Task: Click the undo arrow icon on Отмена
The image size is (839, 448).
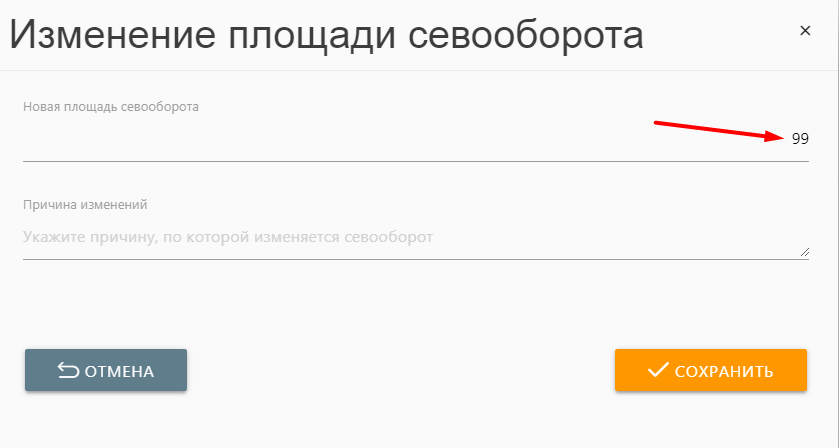Action: point(68,371)
